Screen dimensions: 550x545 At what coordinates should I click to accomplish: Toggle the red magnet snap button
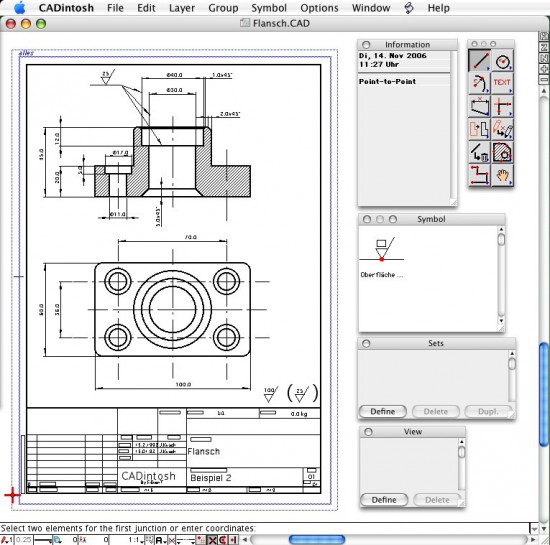point(223,540)
